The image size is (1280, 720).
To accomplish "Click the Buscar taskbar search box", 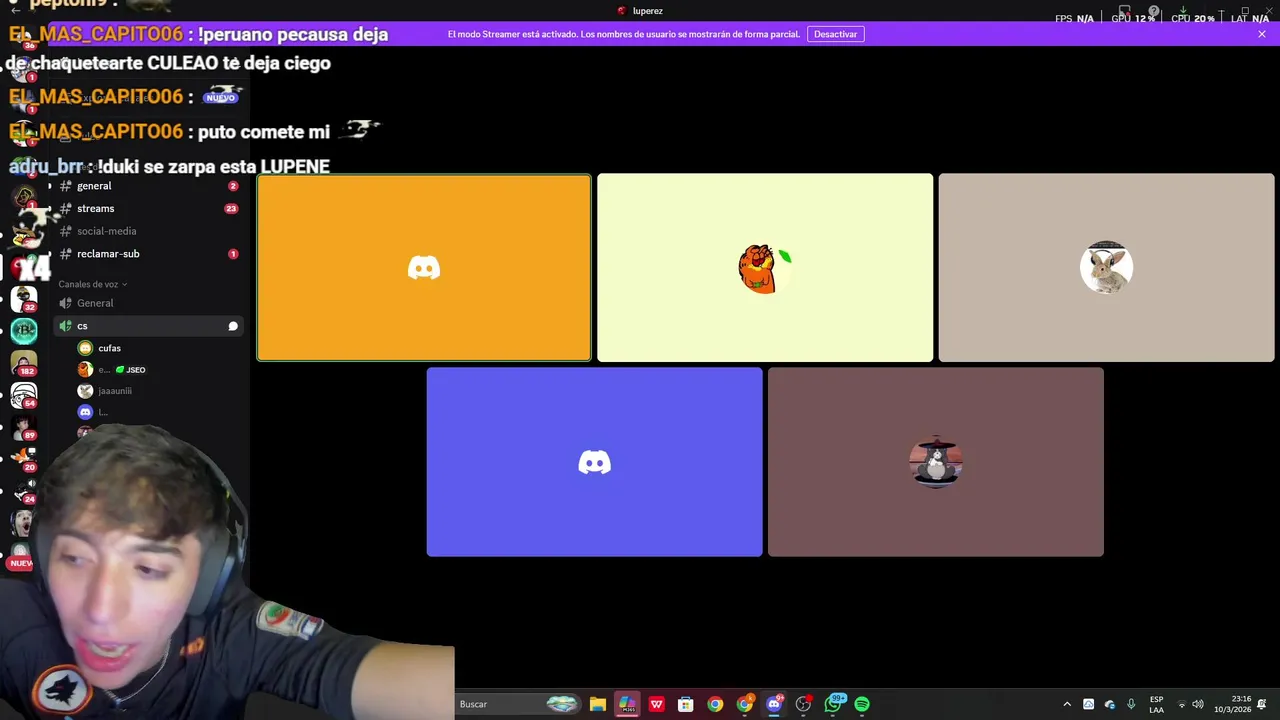I will pos(520,704).
